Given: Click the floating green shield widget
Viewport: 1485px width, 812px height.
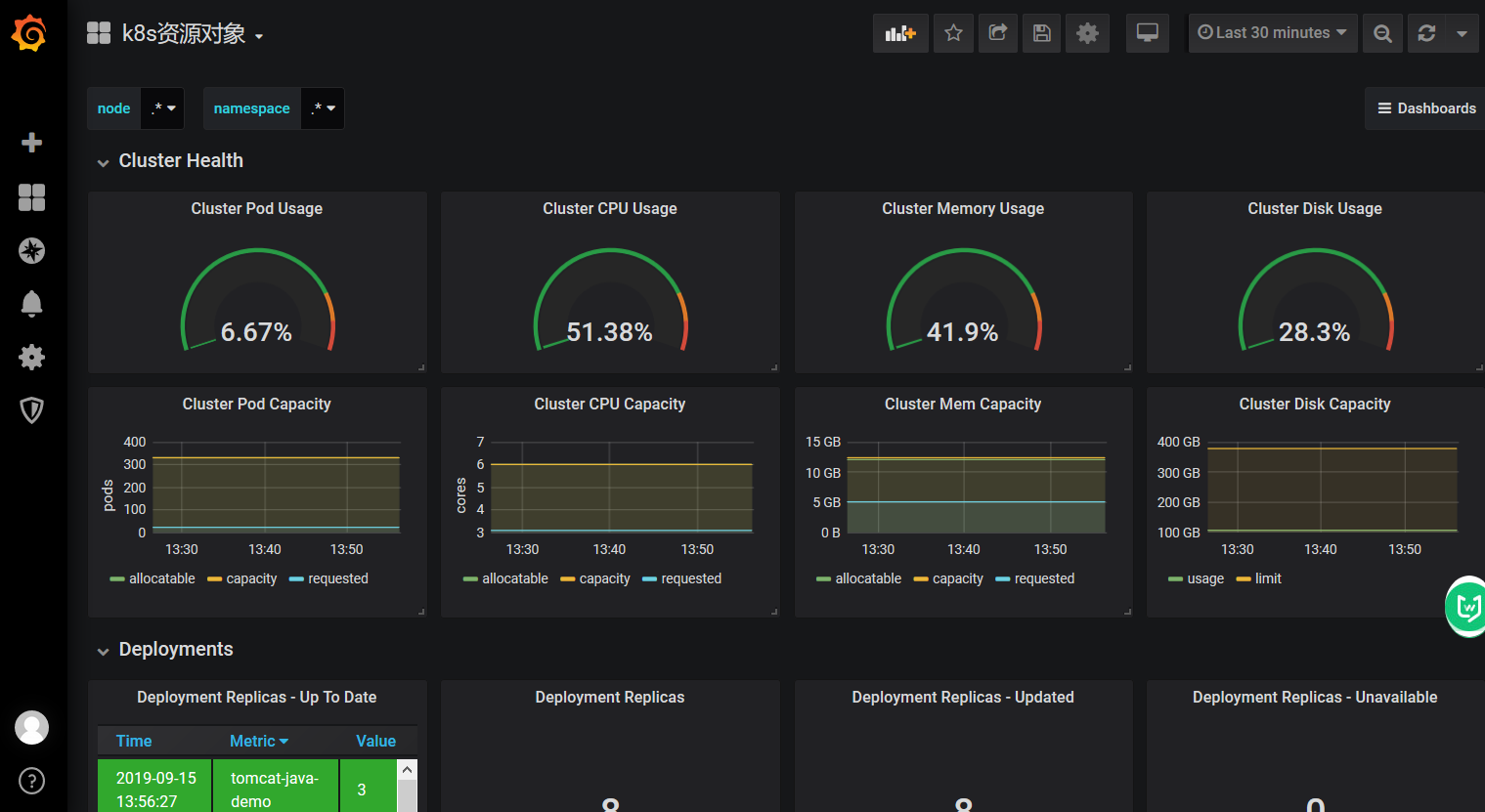Looking at the screenshot, I should pos(1466,607).
